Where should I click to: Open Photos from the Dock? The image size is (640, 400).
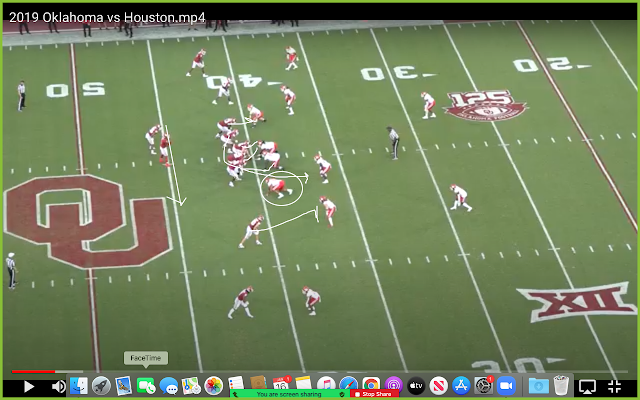pyautogui.click(x=213, y=386)
